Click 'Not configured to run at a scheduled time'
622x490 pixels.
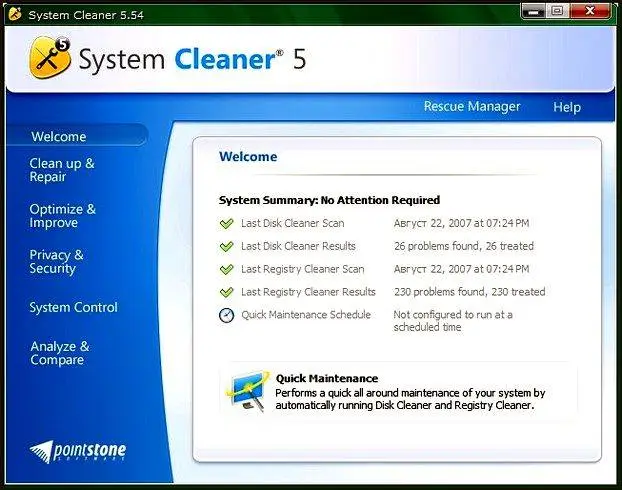click(x=453, y=321)
